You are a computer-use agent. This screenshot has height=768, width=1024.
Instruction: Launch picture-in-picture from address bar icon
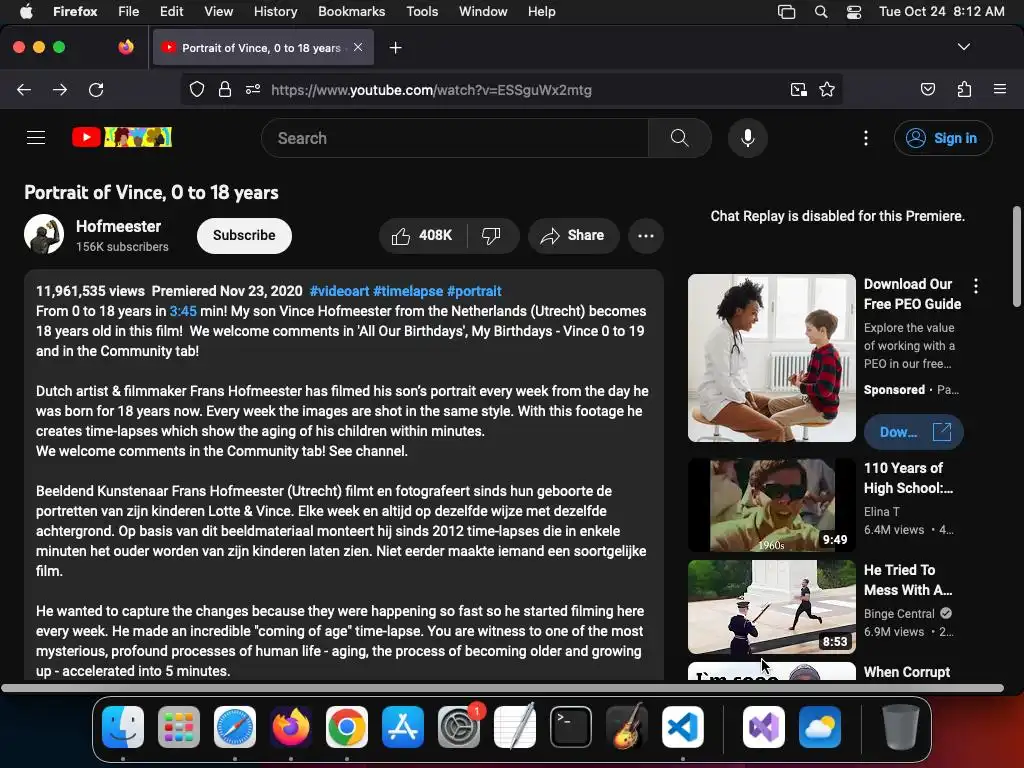[798, 89]
